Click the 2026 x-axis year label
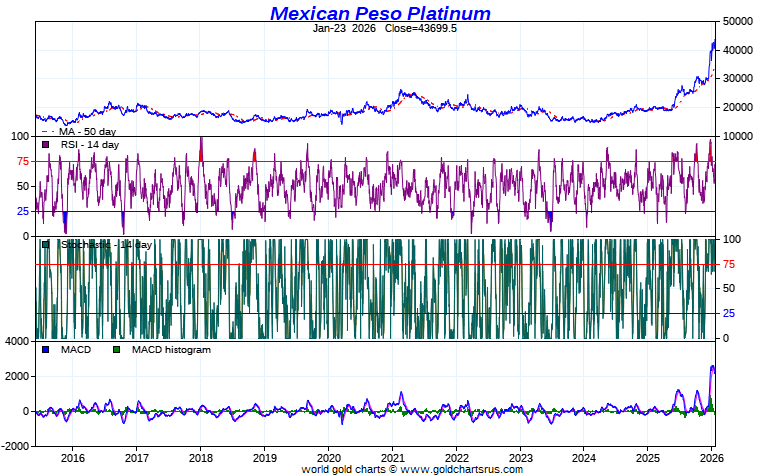Image resolution: width=760 pixels, height=475 pixels. (712, 458)
